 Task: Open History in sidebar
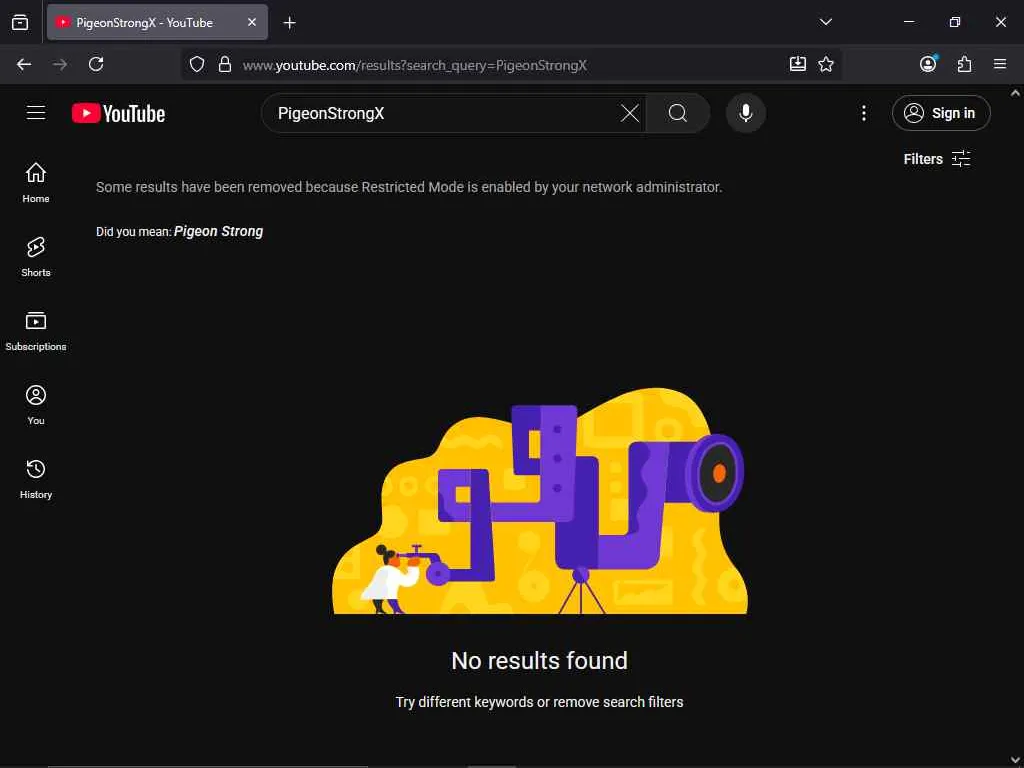[x=36, y=479]
